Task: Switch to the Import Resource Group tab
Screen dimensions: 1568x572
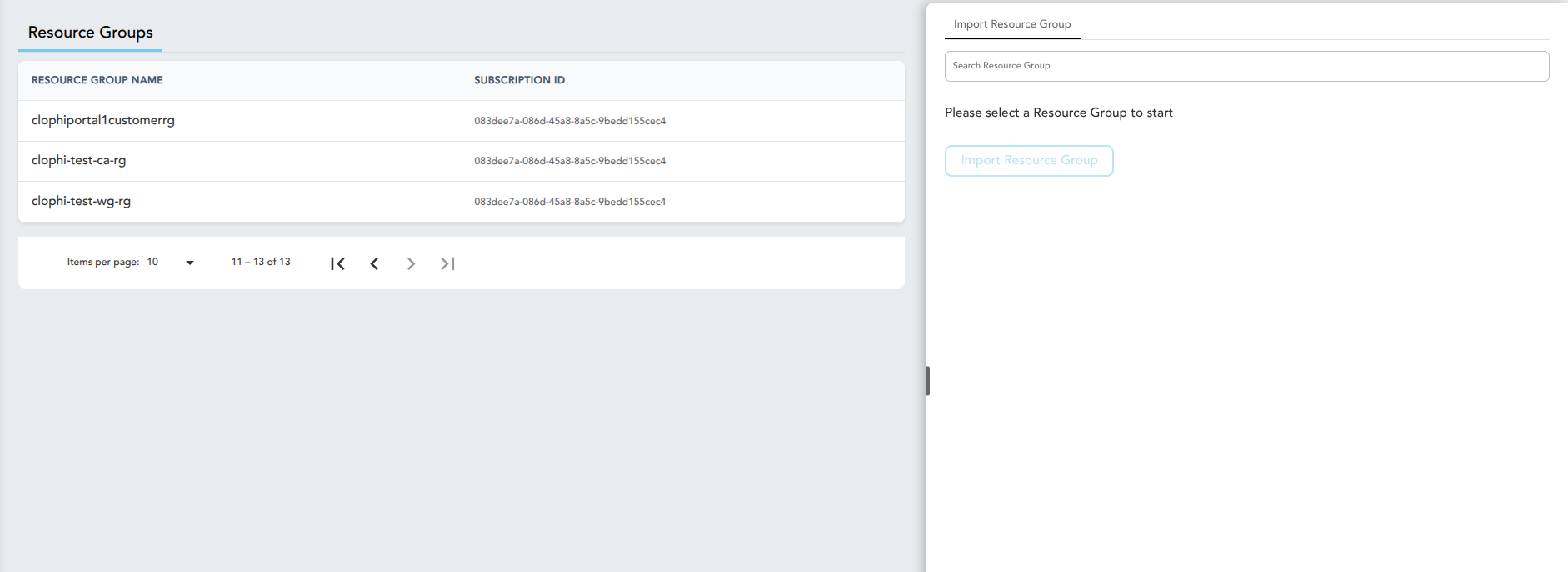Action: point(1012,24)
